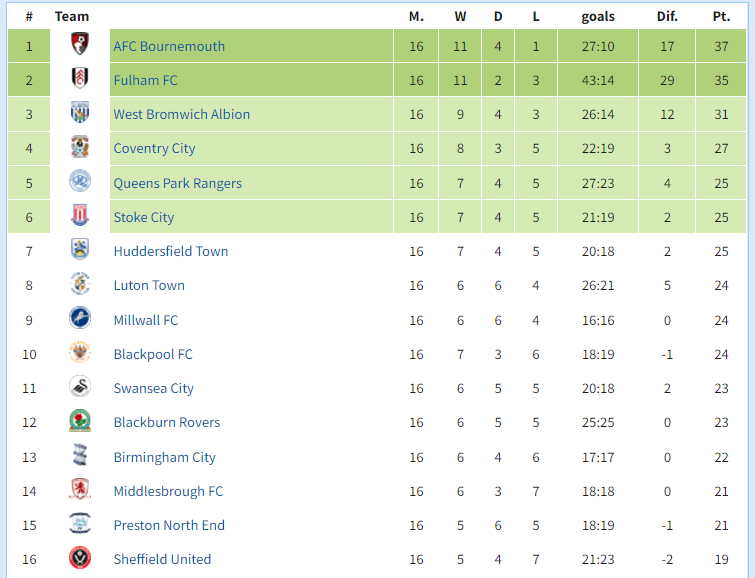
Task: Click the Team column header
Action: 72,16
